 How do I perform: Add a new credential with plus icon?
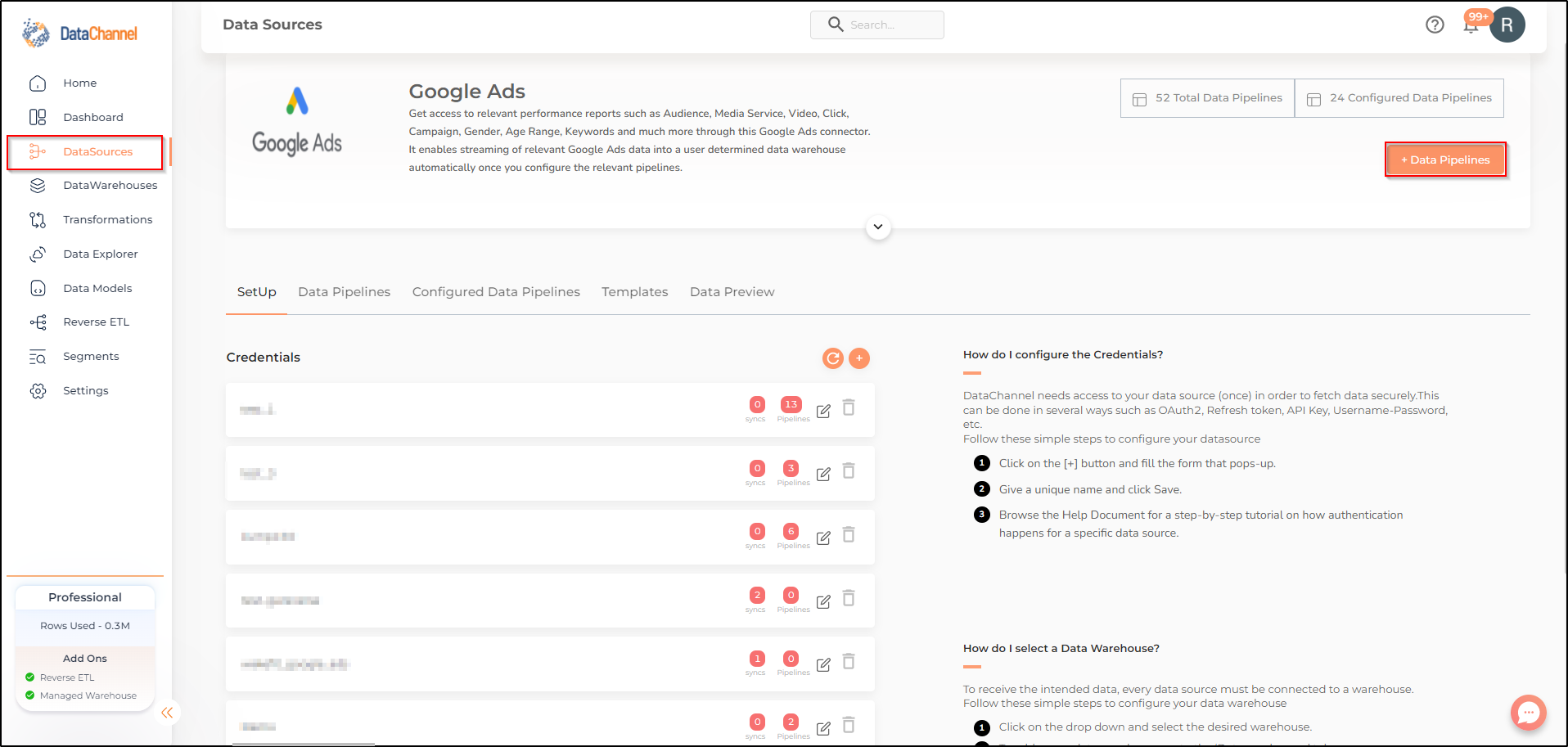click(859, 358)
